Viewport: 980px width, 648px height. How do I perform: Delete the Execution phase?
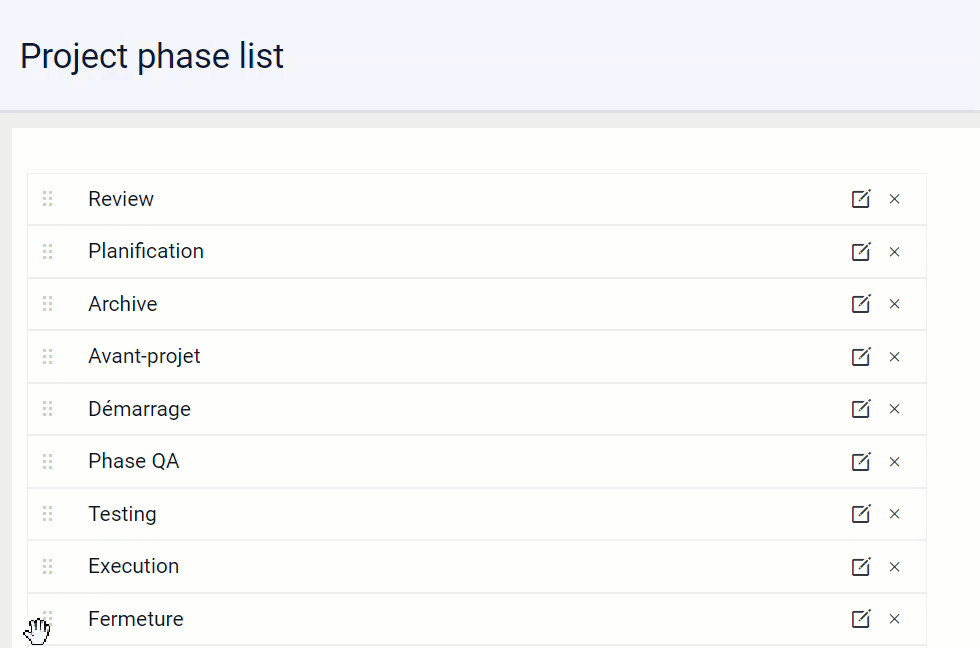tap(894, 567)
